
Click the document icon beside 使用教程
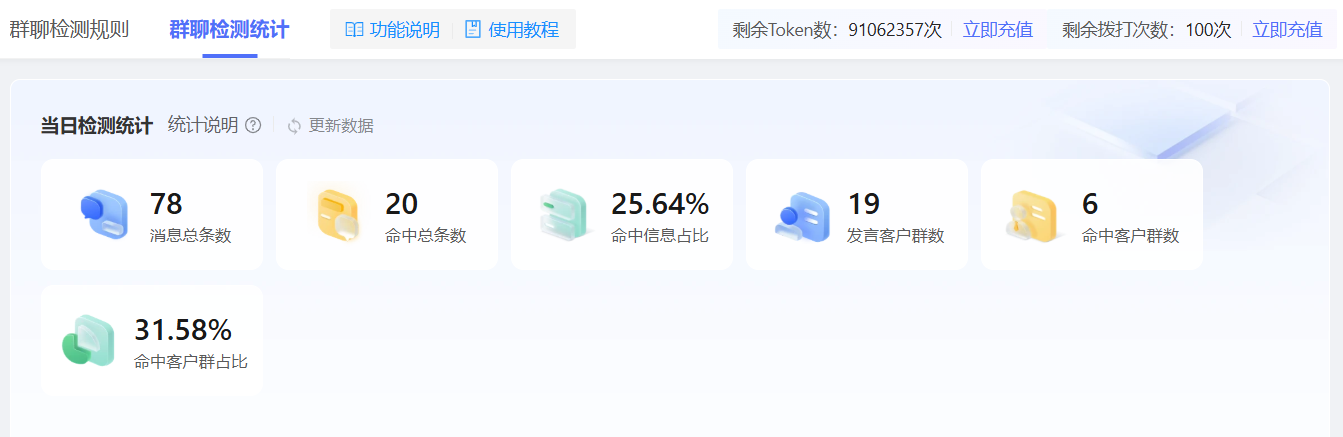tap(473, 30)
